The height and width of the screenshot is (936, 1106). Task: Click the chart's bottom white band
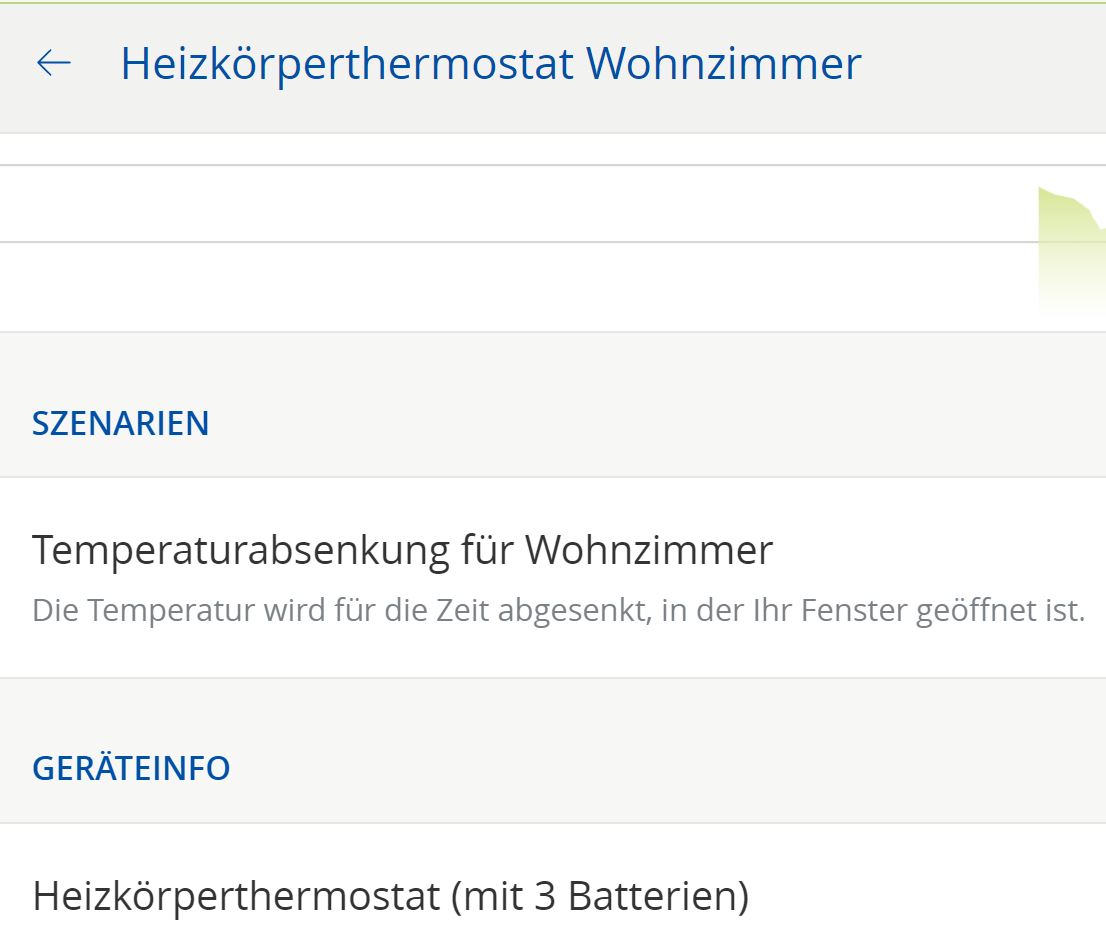(x=500, y=290)
